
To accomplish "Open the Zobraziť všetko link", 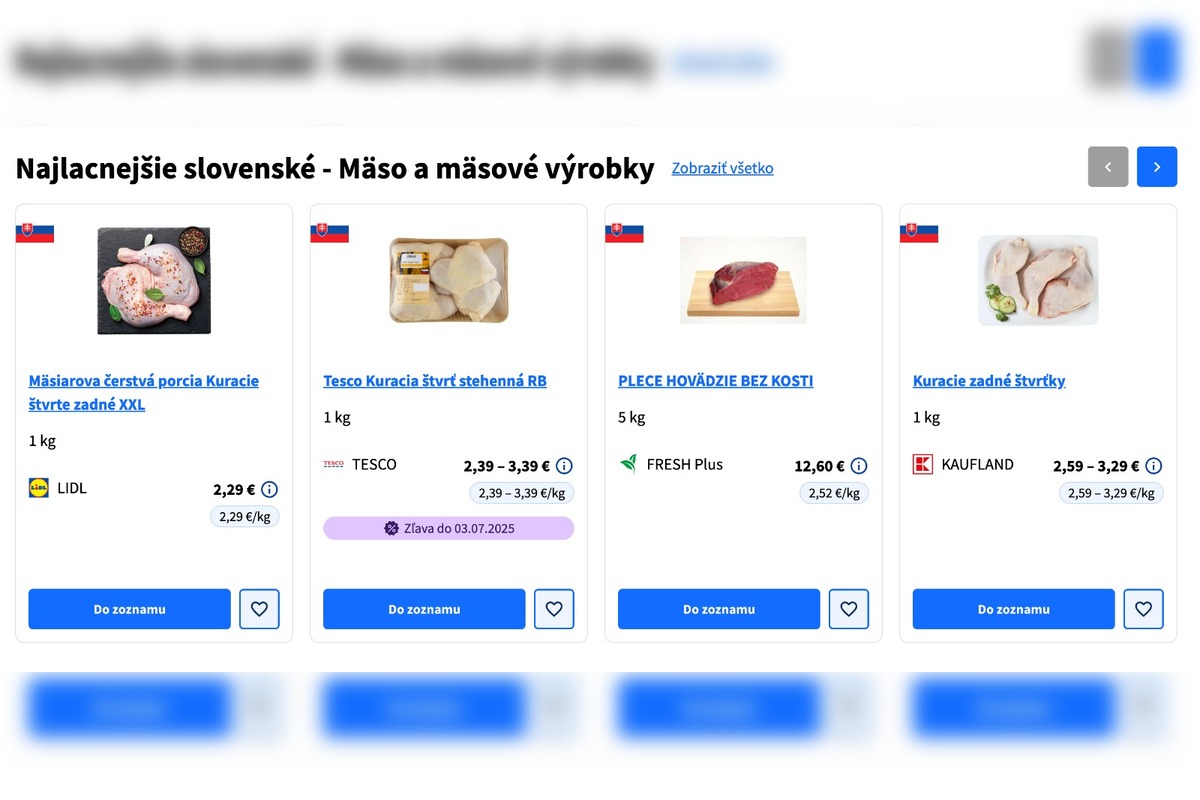I will click(722, 168).
